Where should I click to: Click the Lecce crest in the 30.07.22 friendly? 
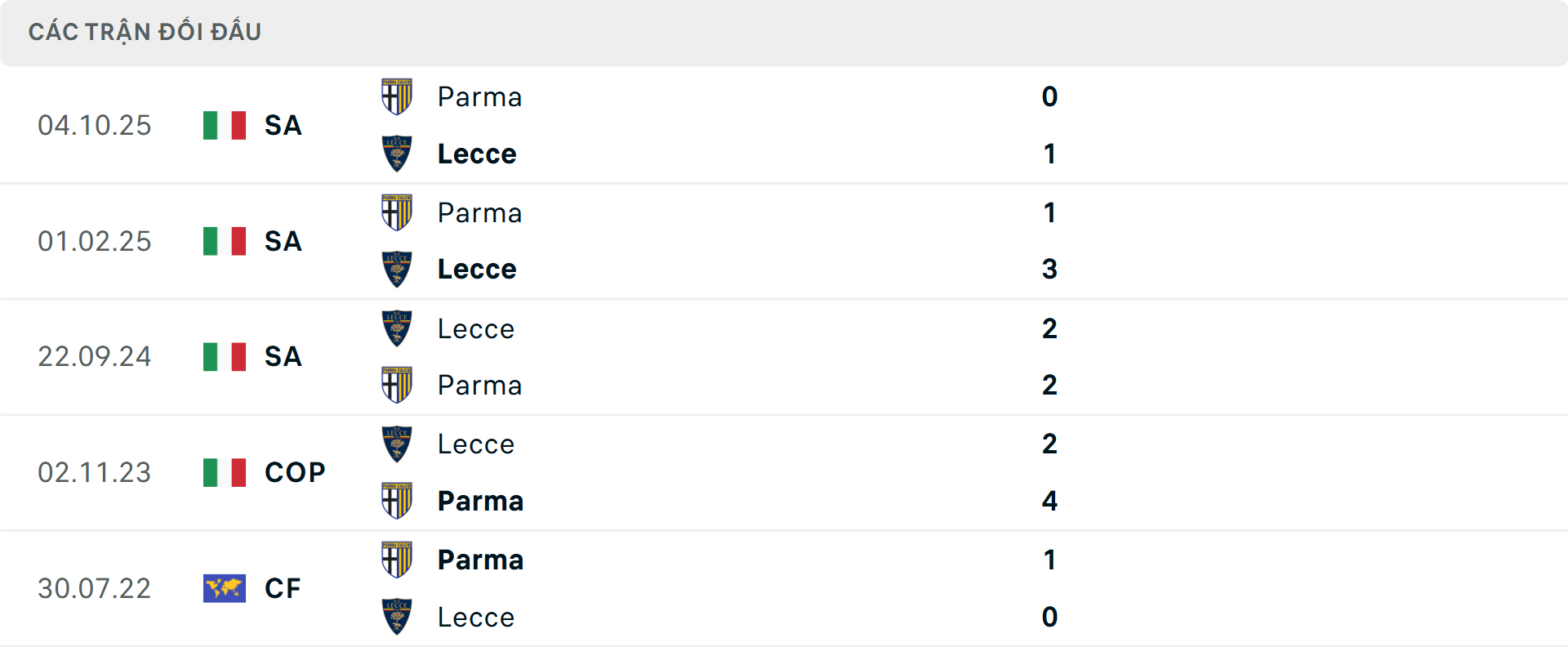pos(397,616)
